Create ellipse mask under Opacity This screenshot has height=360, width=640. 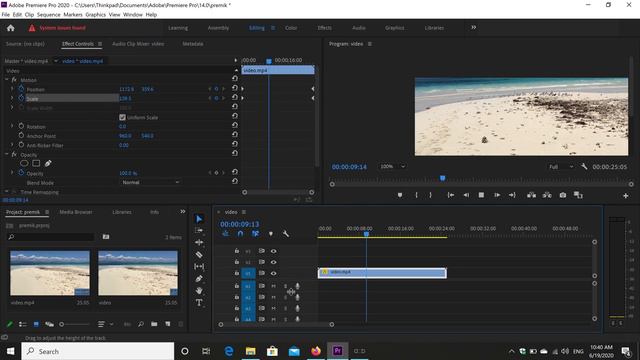pos(24,163)
